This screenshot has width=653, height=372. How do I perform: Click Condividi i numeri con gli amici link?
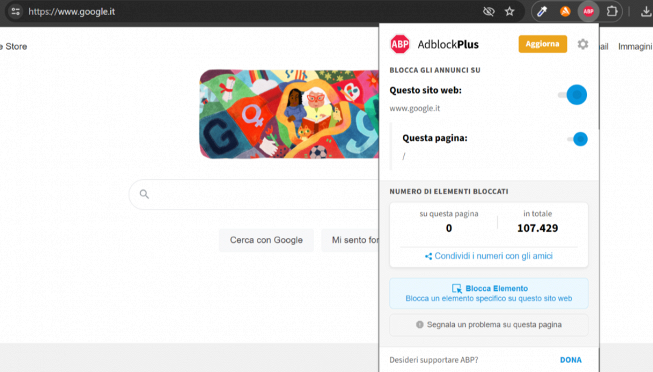493,256
